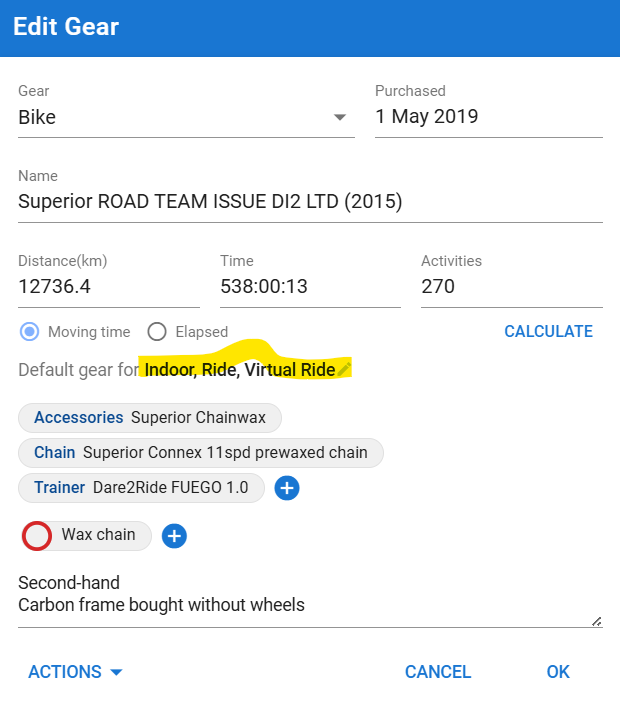The height and width of the screenshot is (701, 620).
Task: Click the Distance(km) input field
Action: tap(109, 287)
